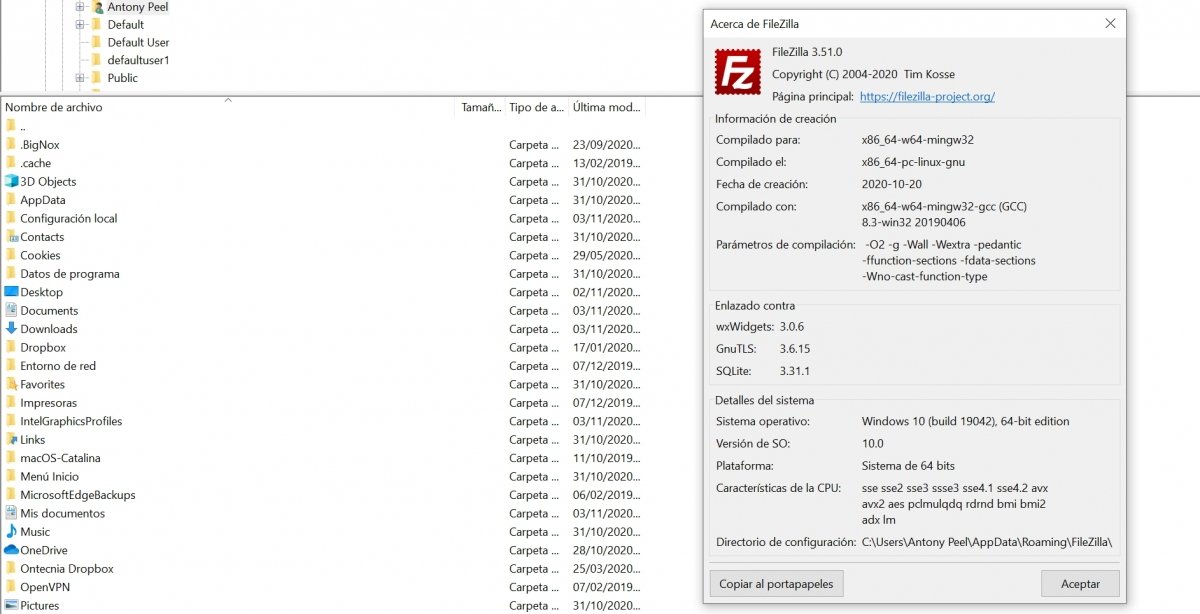Select the IntelGraphicsProfiles folder icon

[x=11, y=421]
